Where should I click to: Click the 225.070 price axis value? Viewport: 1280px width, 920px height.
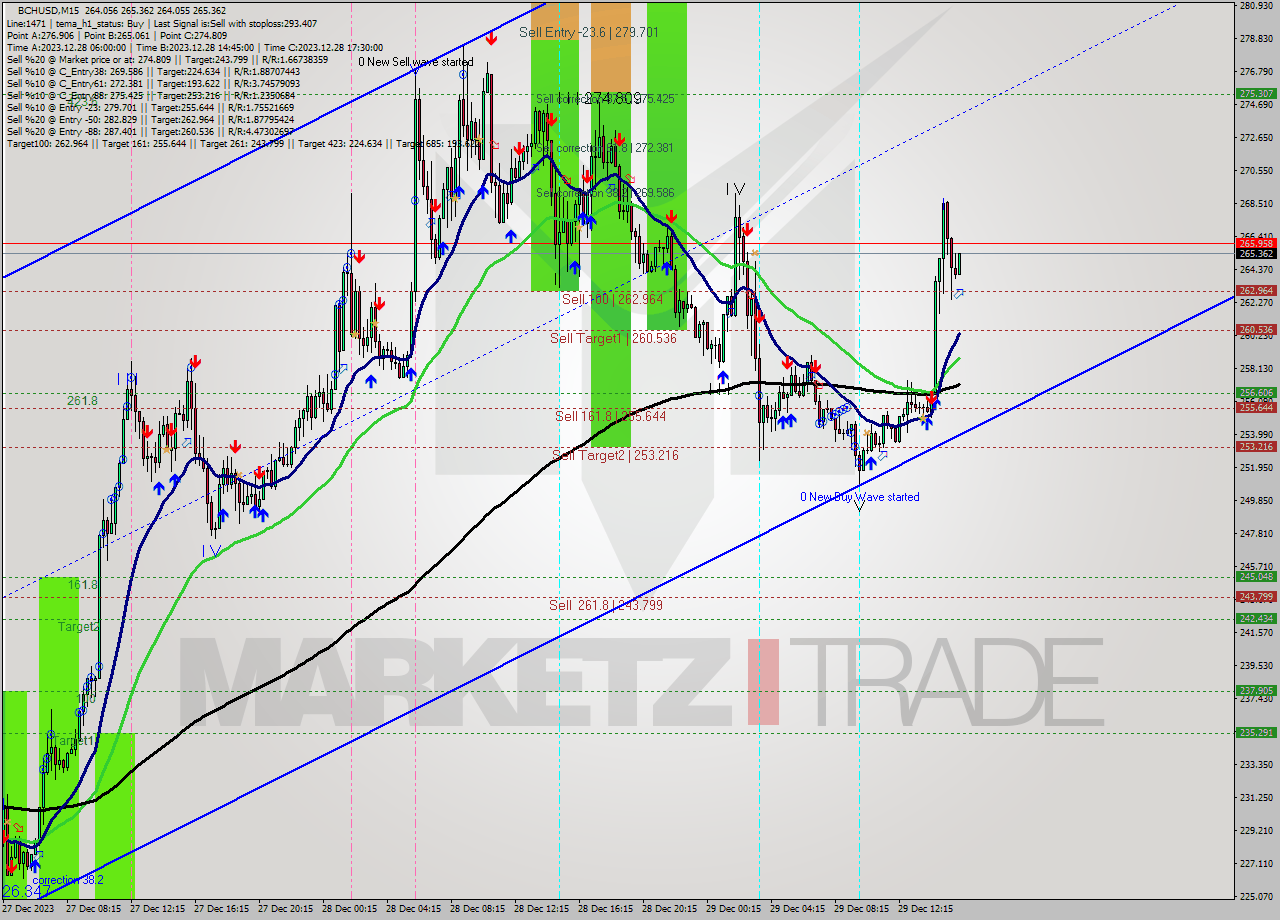(1256, 896)
